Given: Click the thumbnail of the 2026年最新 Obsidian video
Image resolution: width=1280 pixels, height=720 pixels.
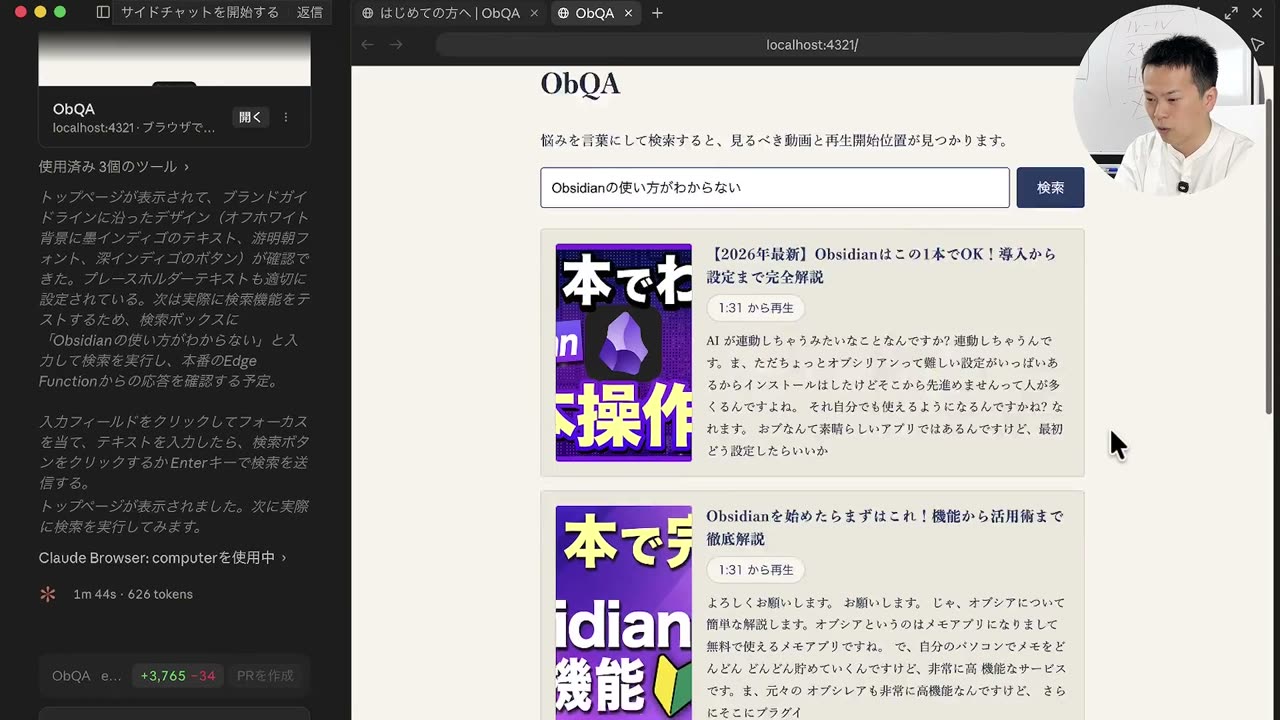Looking at the screenshot, I should point(624,353).
